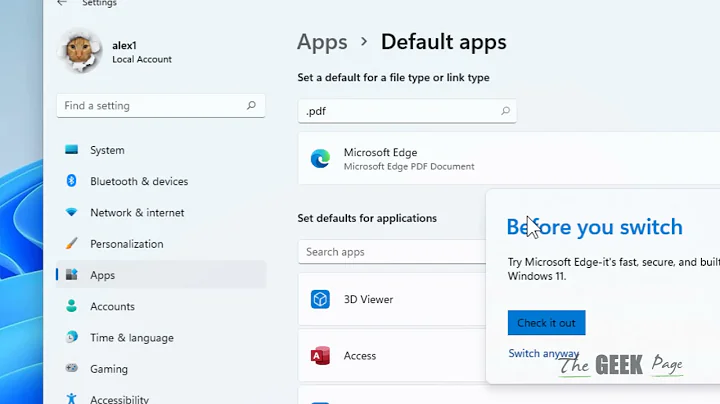This screenshot has width=720, height=404.
Task: Open Microsoft Edge PDF Document default entry
Action: 509,158
